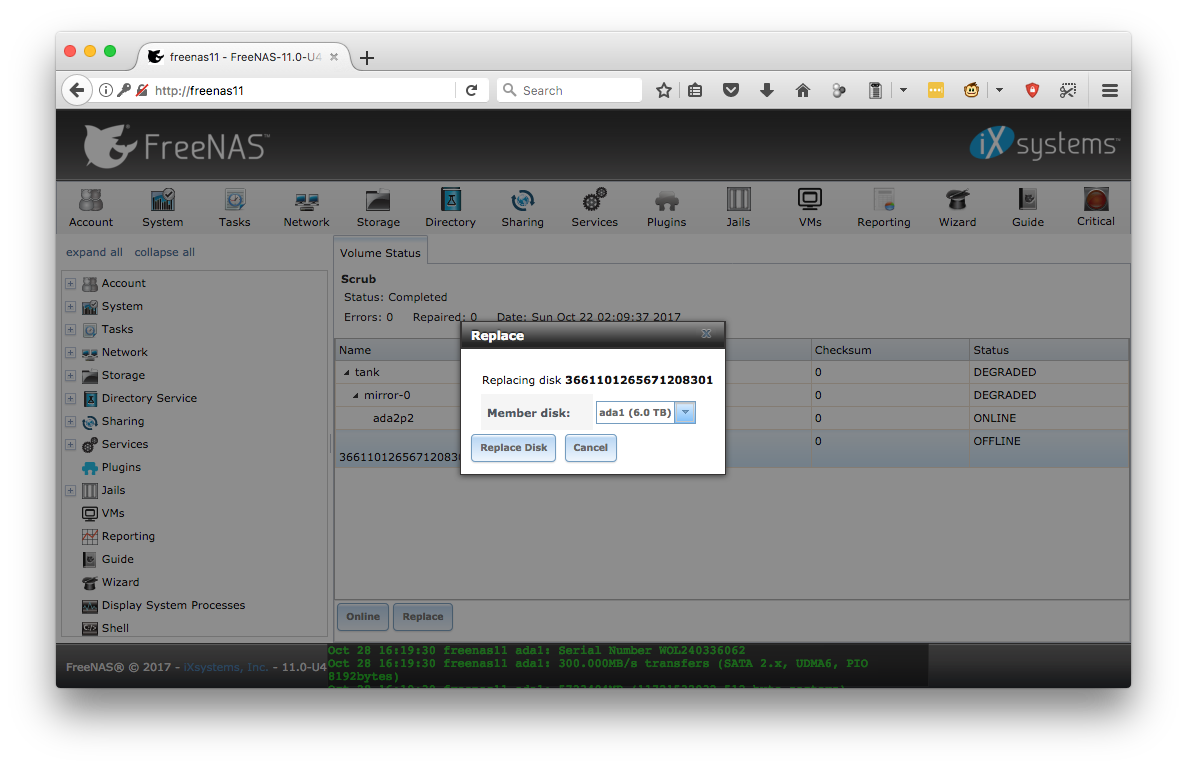
Task: Click the Critical alert icon
Action: 1095,207
